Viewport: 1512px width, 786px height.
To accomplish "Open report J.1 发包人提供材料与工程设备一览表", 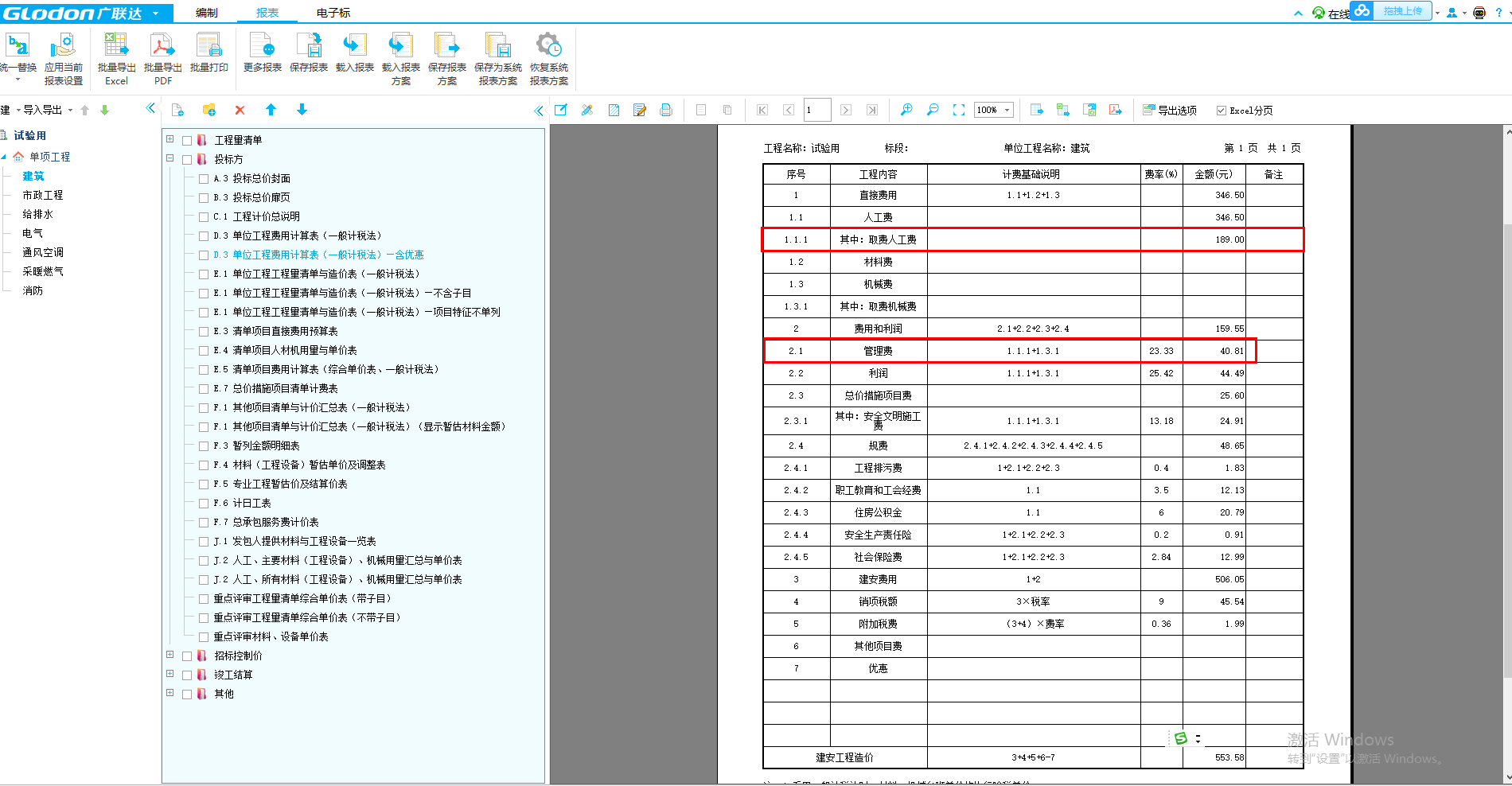I will 294,541.
